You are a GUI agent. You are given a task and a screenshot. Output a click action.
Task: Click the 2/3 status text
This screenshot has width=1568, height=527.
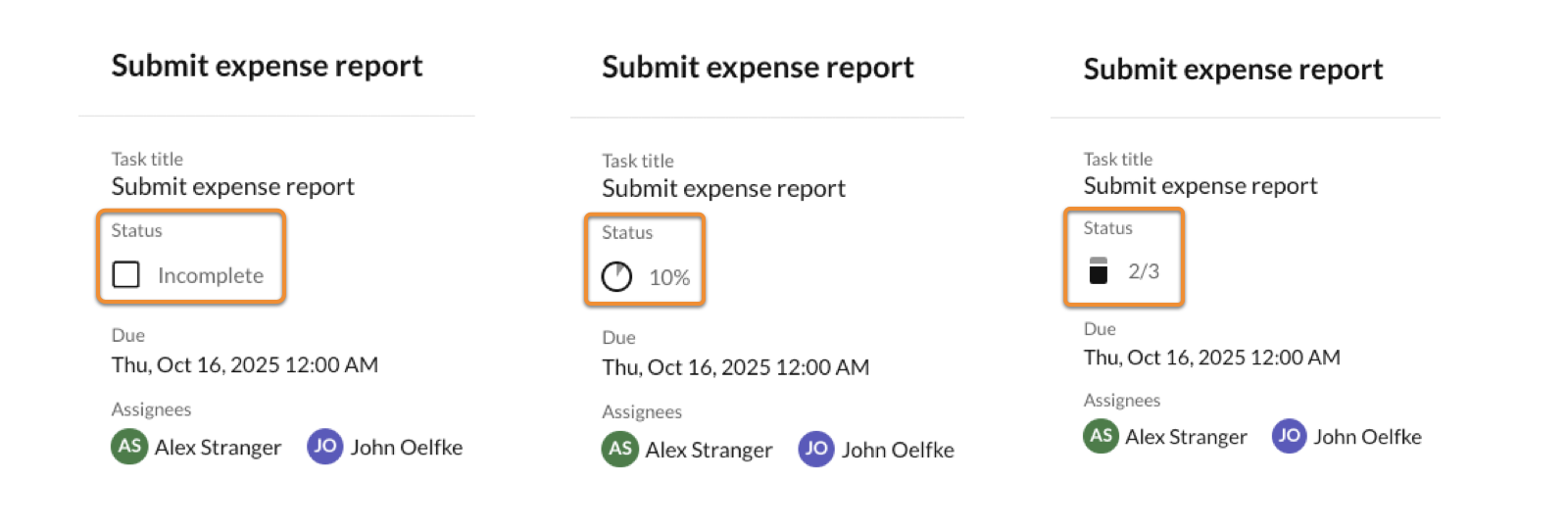1144,271
